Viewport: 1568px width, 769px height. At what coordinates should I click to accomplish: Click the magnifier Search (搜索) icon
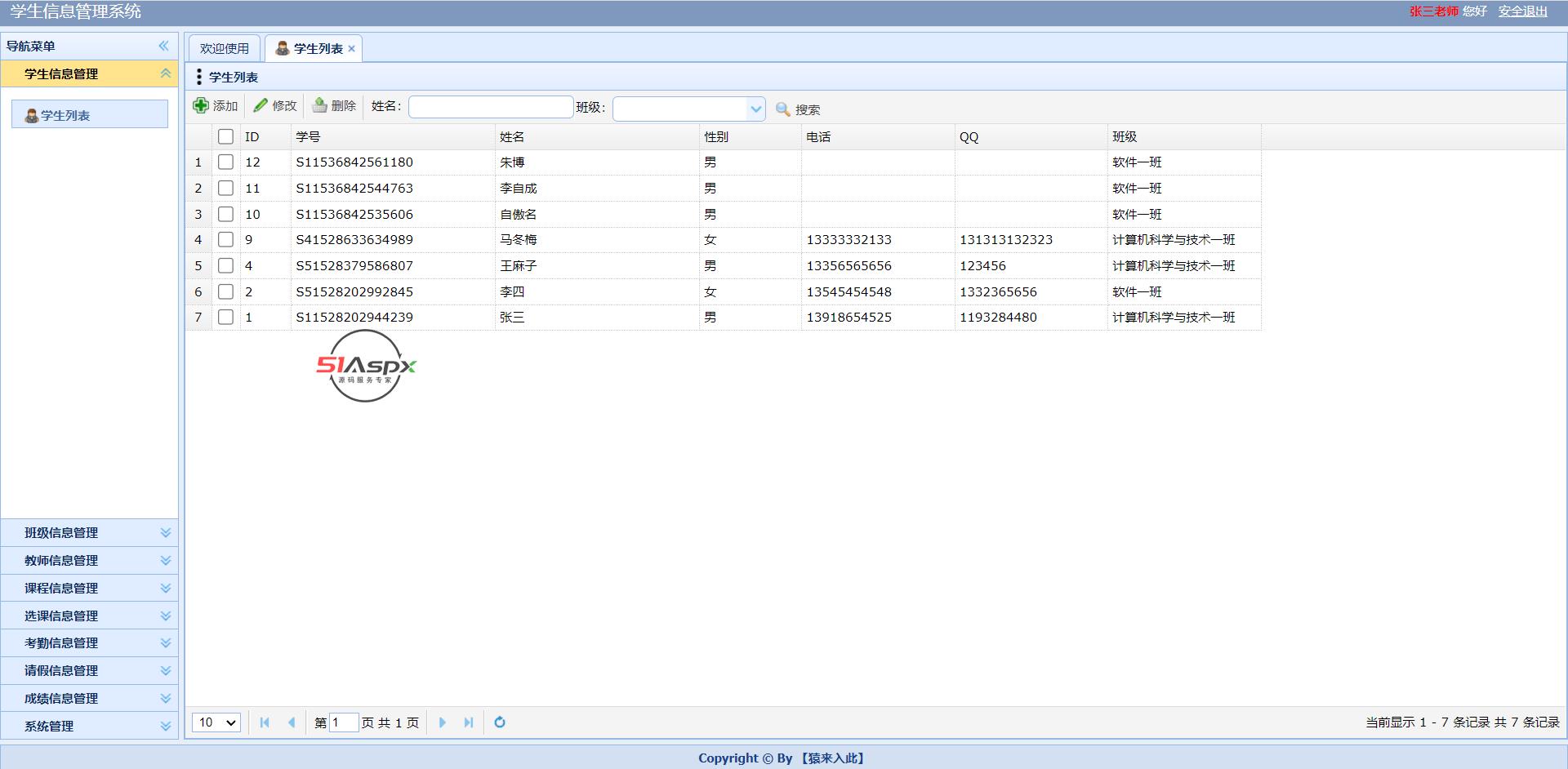point(783,109)
